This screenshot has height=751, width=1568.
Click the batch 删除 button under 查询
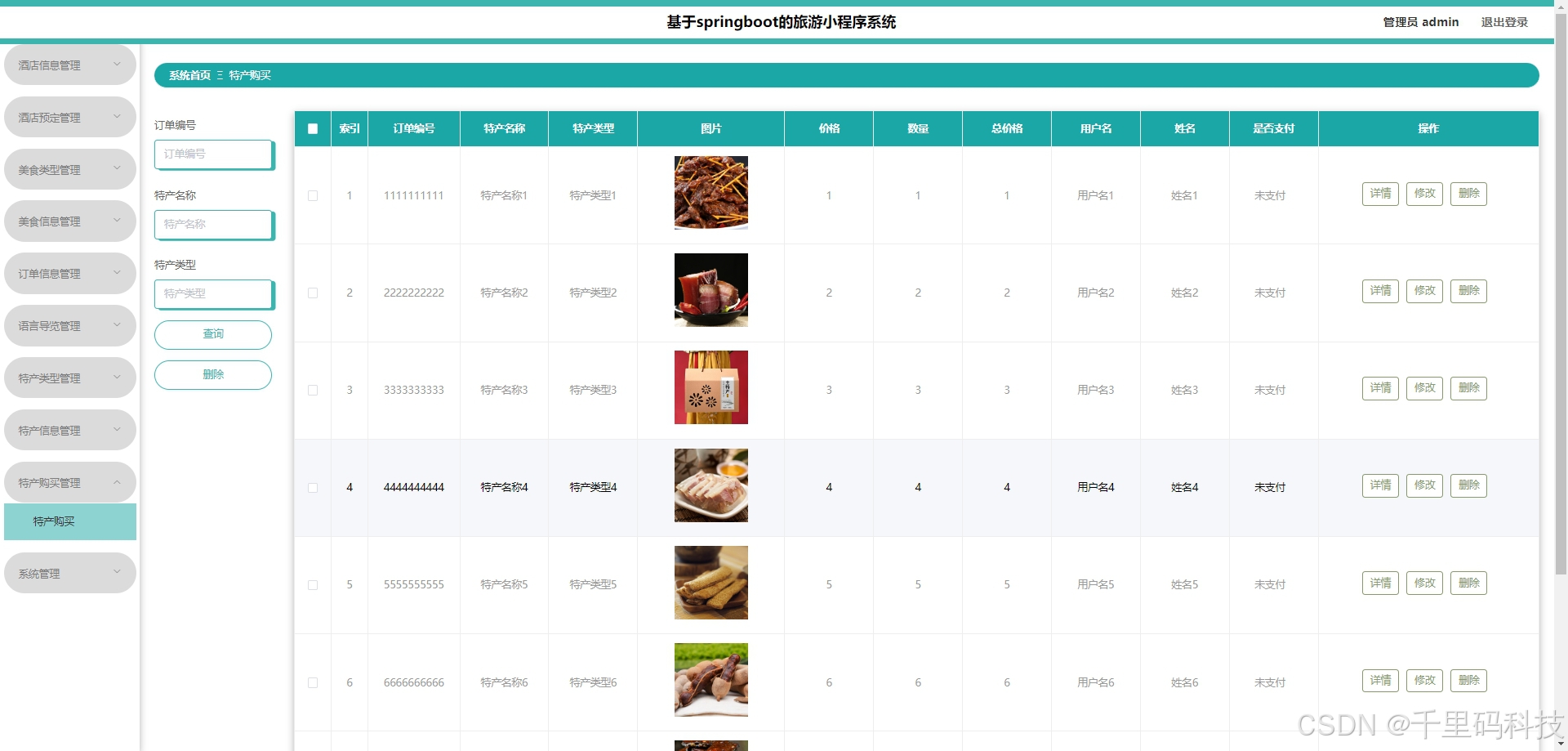[213, 375]
